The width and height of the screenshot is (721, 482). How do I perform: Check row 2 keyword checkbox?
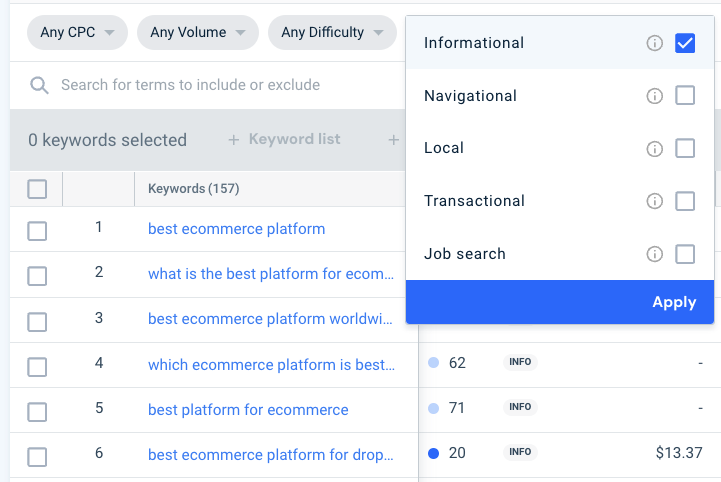click(37, 276)
